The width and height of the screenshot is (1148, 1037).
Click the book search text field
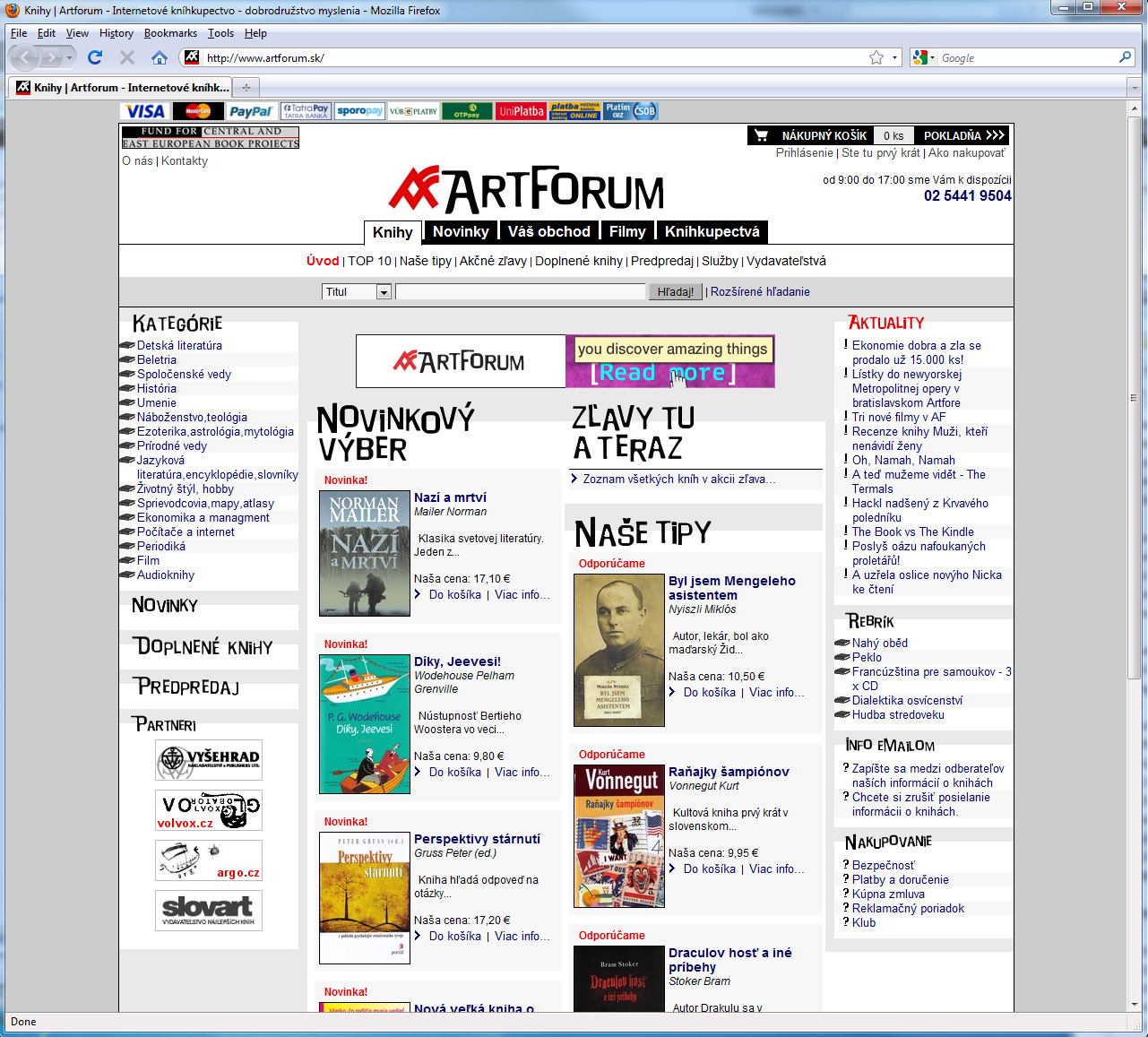pyautogui.click(x=521, y=291)
